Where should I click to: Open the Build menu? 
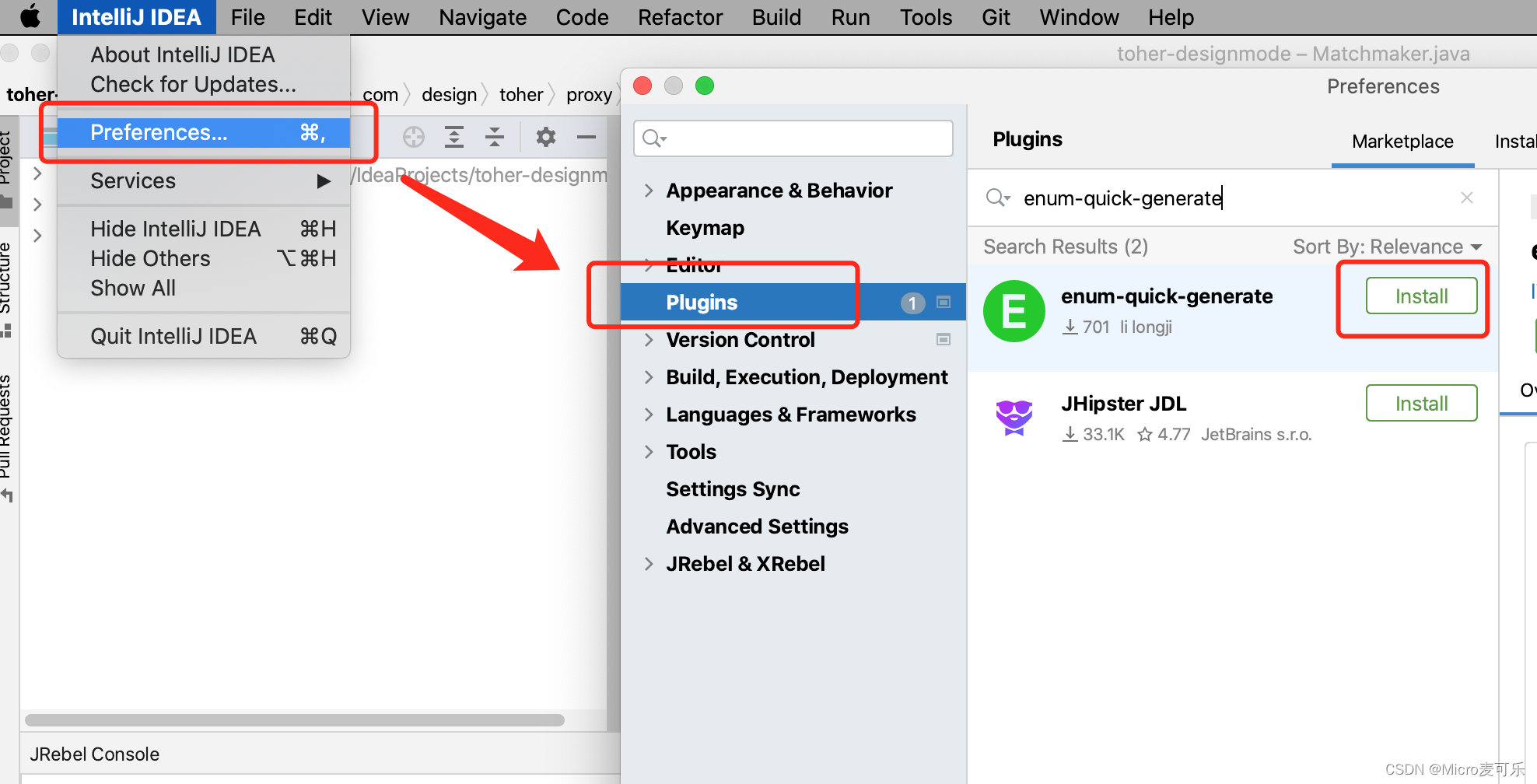point(776,17)
